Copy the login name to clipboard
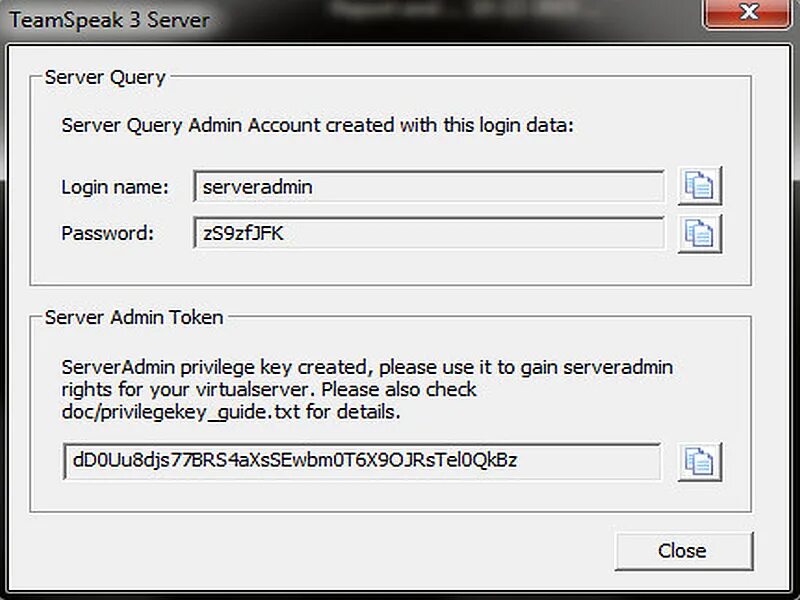 click(x=699, y=186)
